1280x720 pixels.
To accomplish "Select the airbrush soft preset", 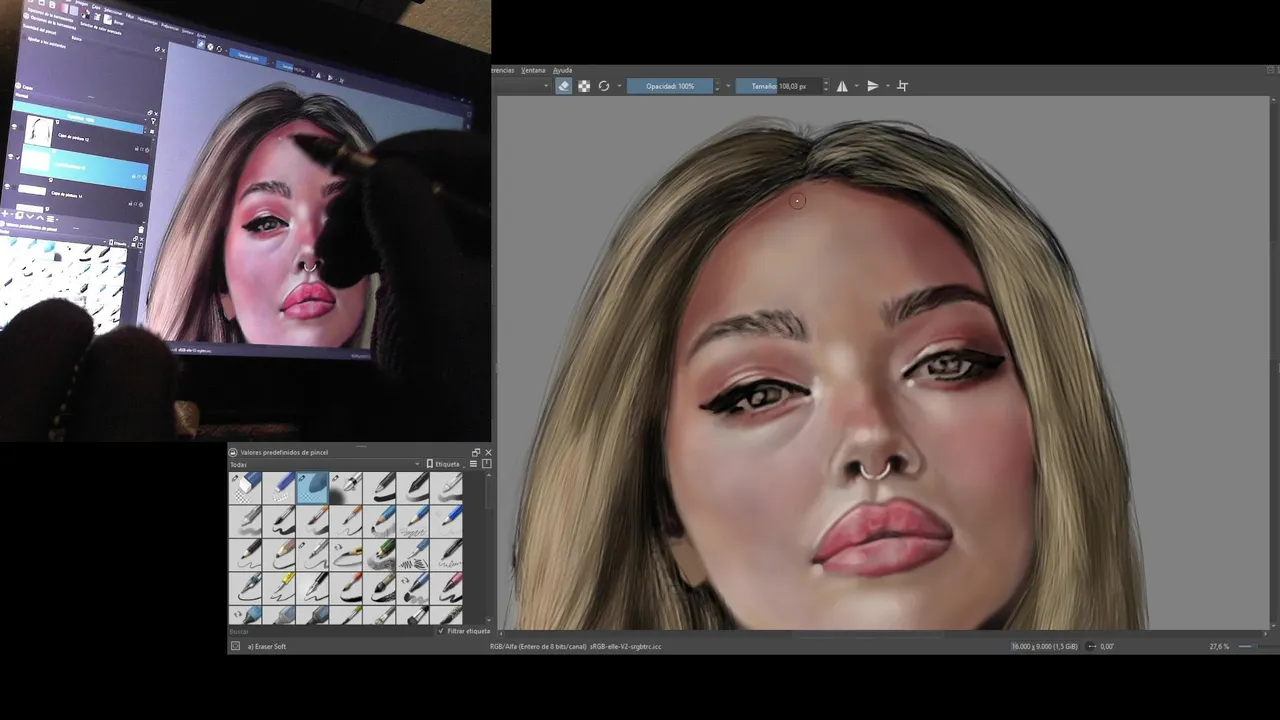I will click(346, 487).
